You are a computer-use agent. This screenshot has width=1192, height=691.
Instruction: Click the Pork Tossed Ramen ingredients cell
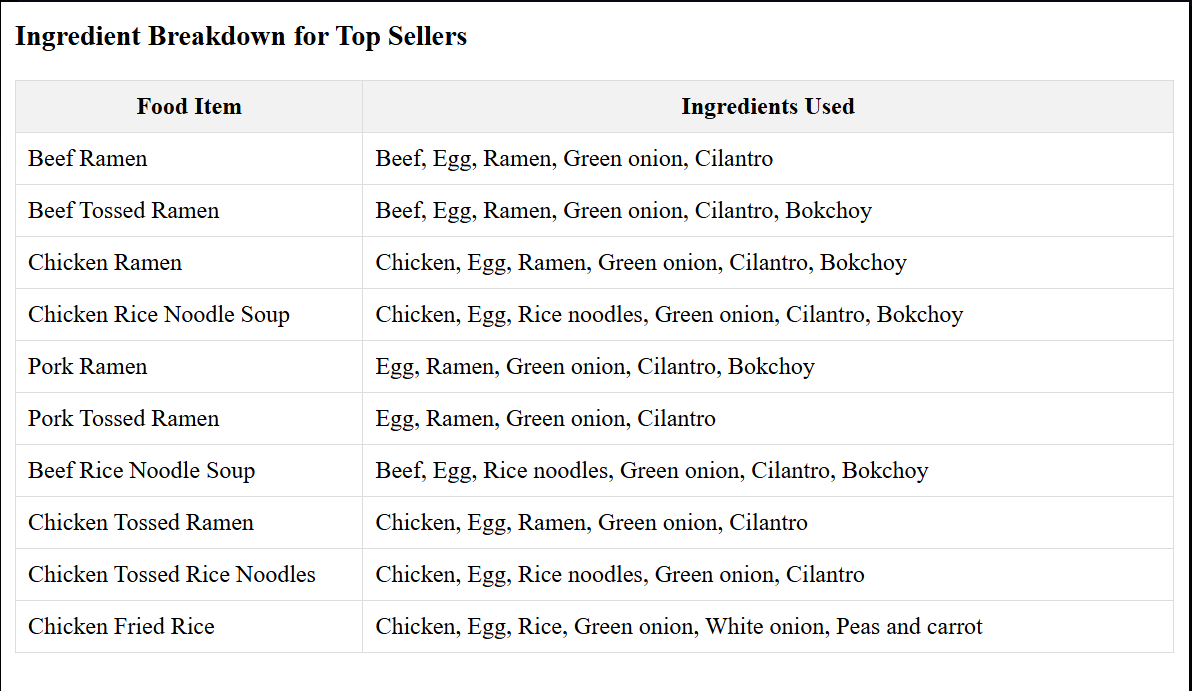pos(546,419)
